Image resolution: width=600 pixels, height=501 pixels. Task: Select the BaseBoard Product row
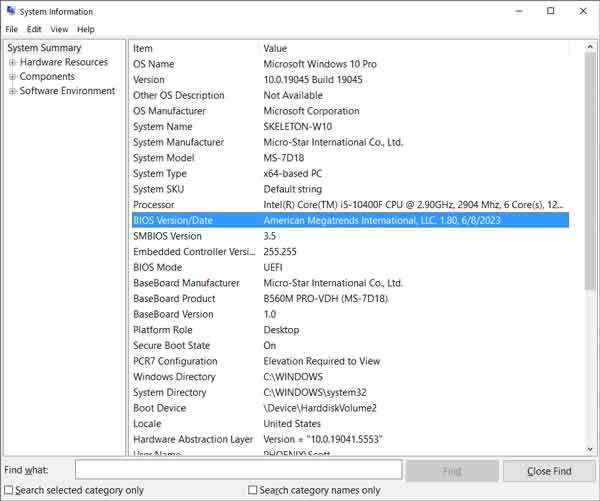350,299
